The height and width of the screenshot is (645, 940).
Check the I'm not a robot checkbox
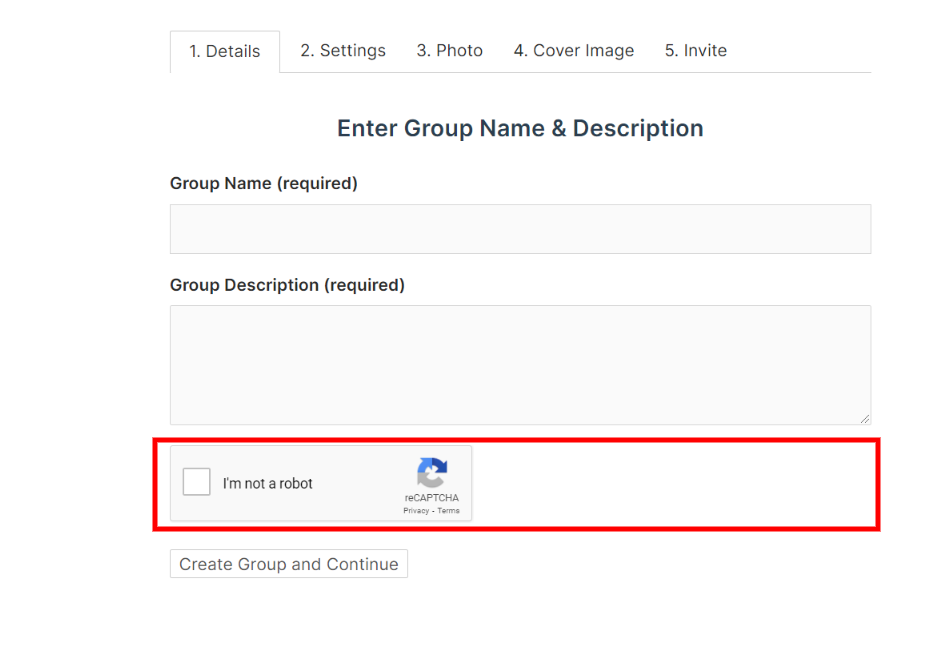pos(197,482)
